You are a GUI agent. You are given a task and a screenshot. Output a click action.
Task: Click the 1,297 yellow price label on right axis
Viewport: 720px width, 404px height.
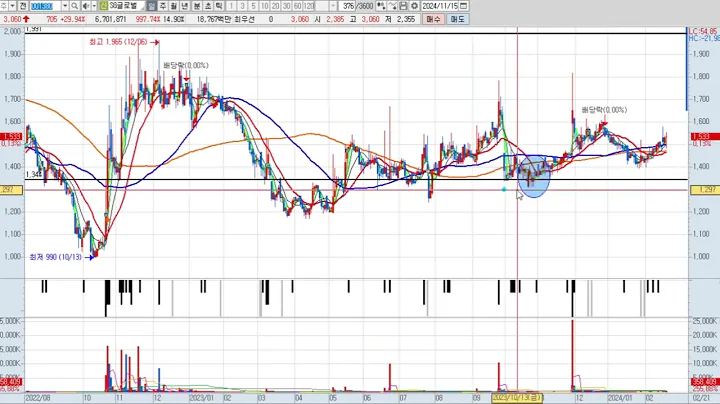[705, 190]
